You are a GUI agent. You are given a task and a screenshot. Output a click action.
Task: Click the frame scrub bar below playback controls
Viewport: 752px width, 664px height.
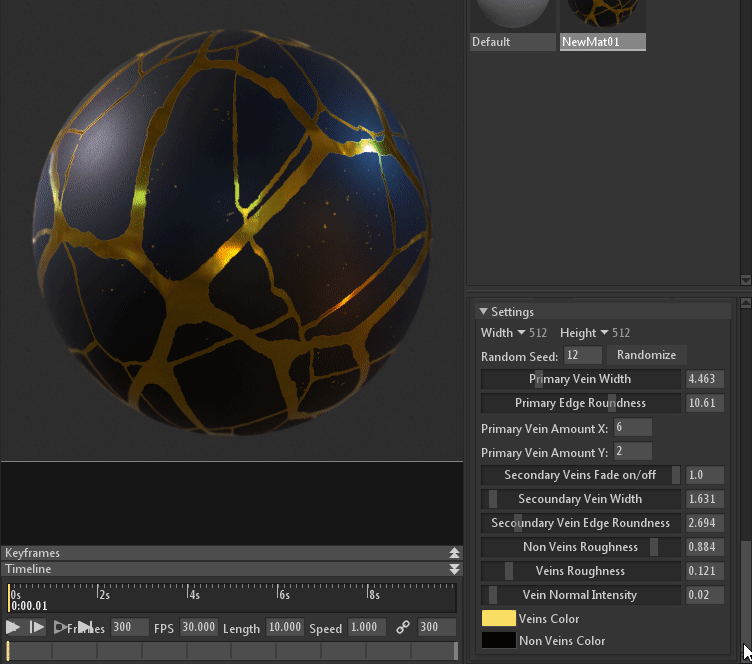click(232, 651)
